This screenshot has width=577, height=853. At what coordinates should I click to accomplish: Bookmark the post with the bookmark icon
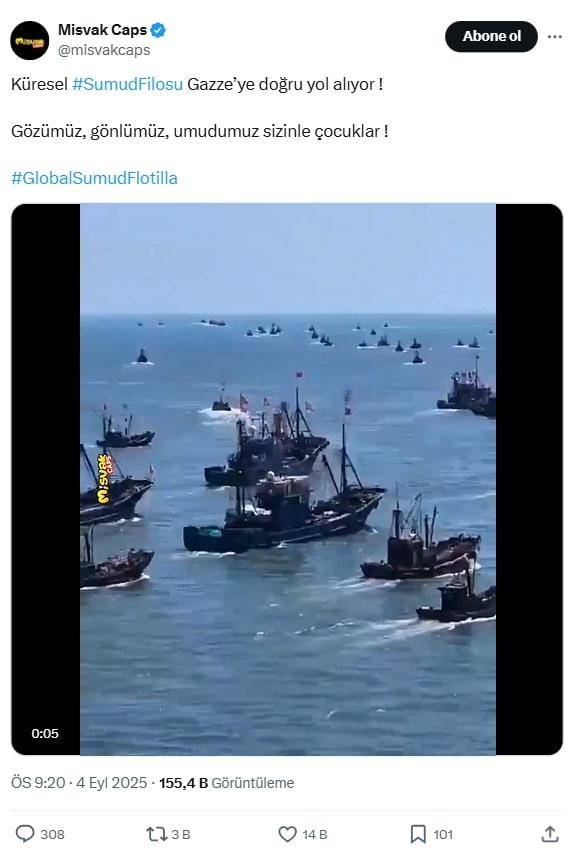click(x=418, y=833)
